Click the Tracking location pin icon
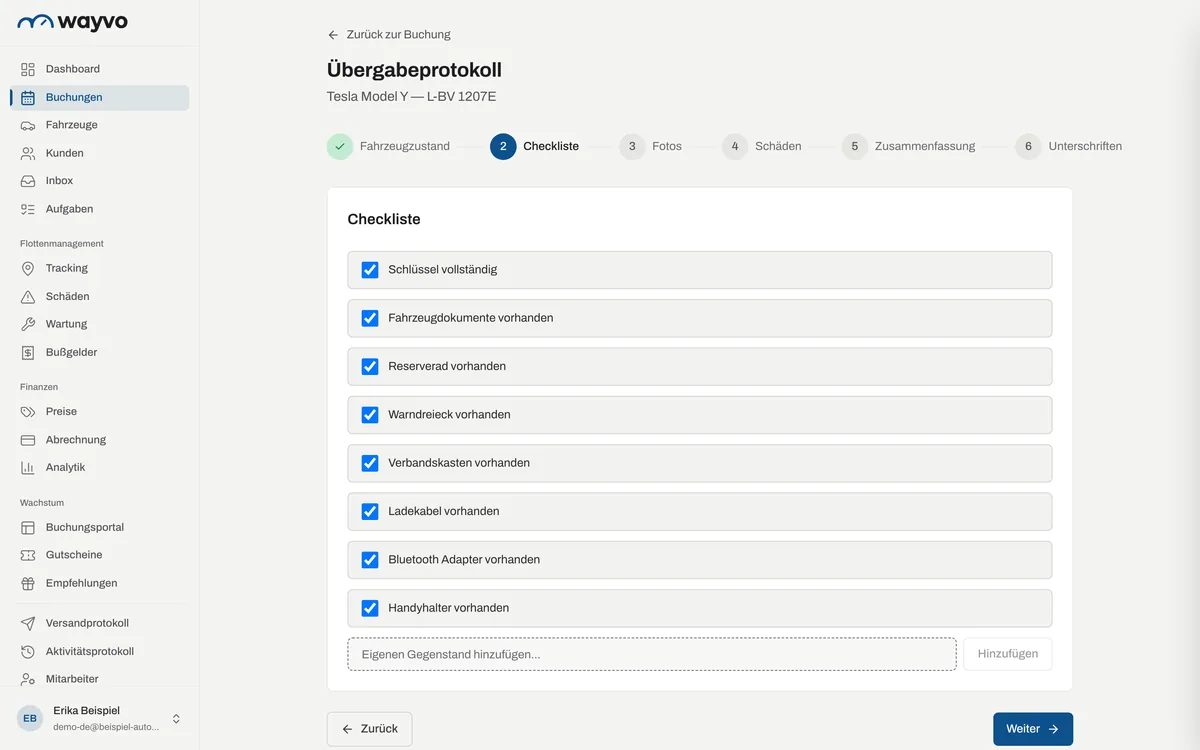Image resolution: width=1200 pixels, height=750 pixels. point(28,268)
